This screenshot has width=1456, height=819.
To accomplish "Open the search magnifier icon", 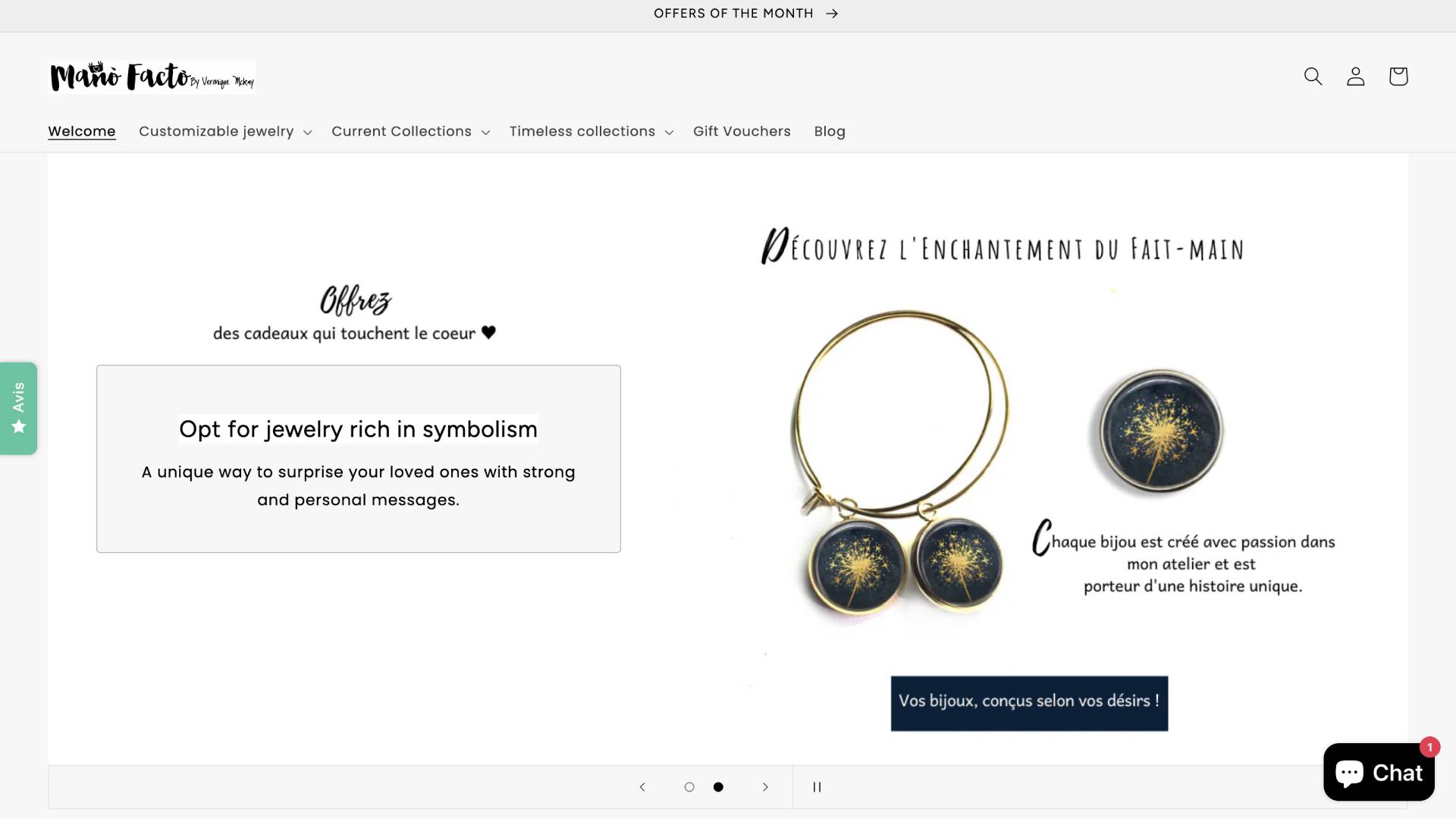I will click(x=1313, y=77).
